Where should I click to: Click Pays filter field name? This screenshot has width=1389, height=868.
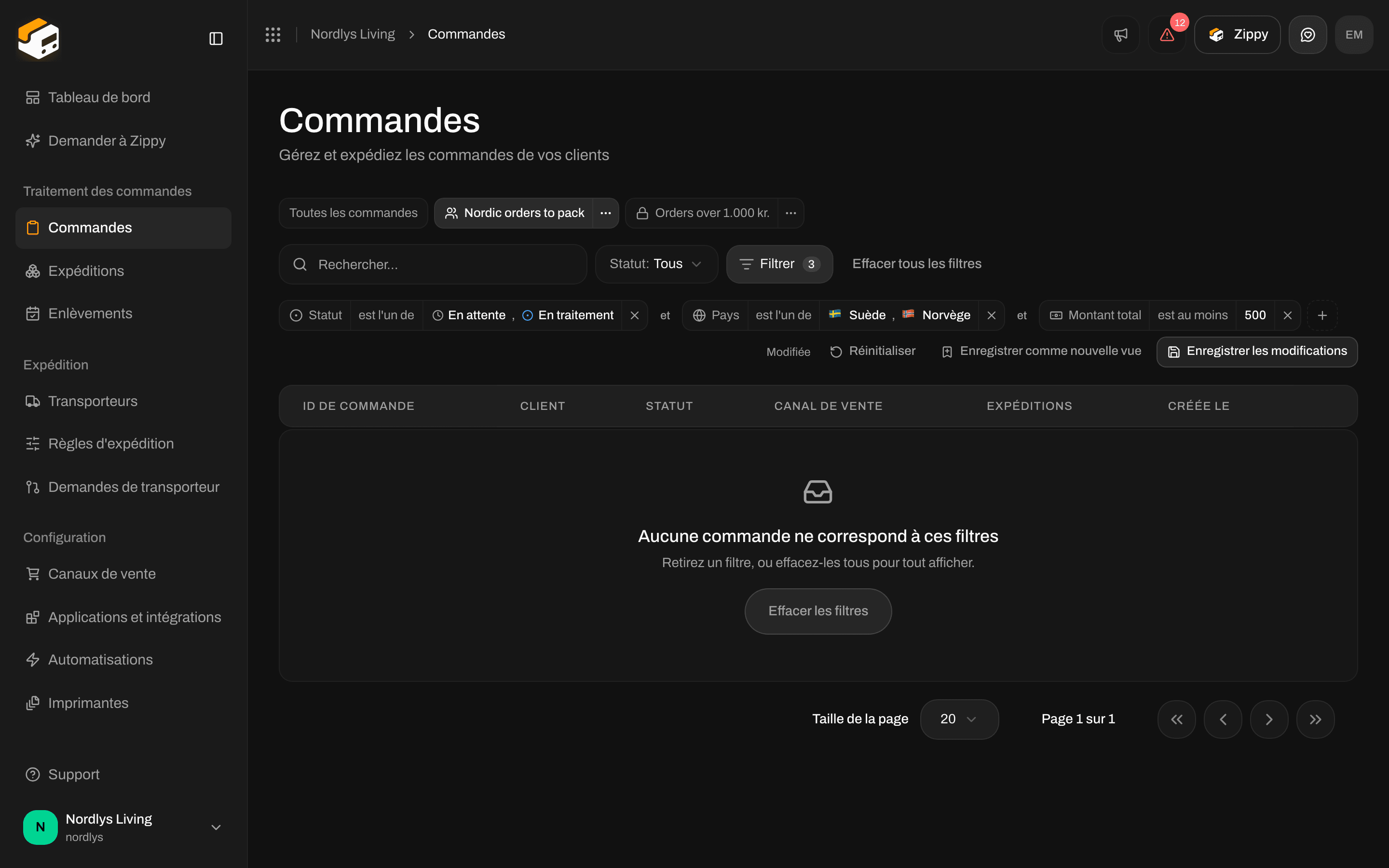tap(715, 315)
